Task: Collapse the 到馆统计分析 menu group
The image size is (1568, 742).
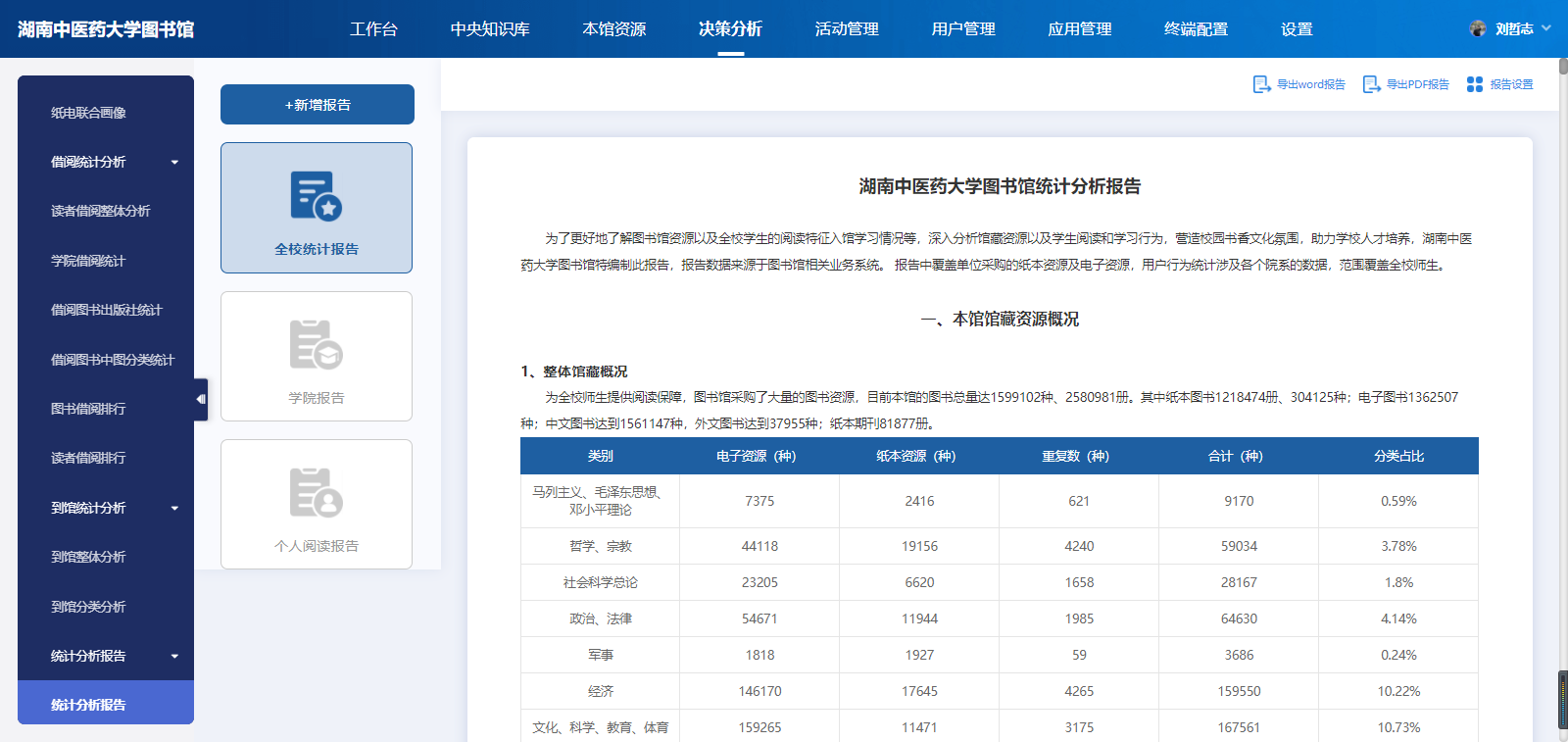Action: 174,509
